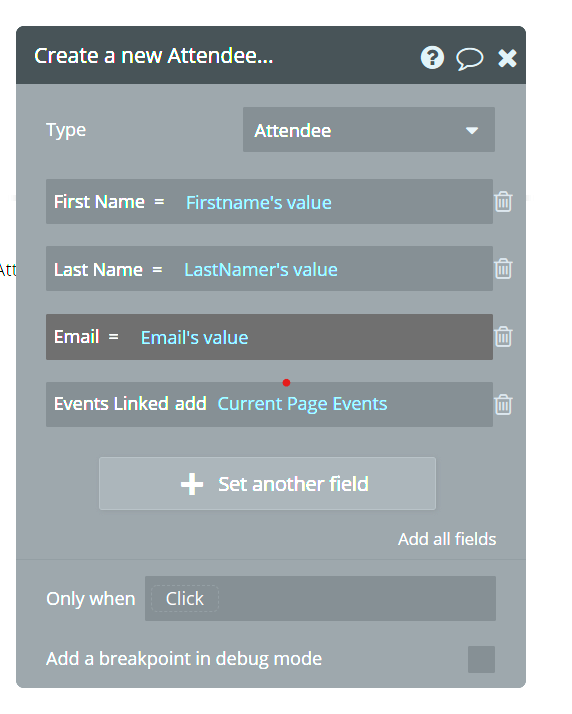Edit the Firstname's value expression
Viewport: 572px width, 714px height.
pos(259,202)
